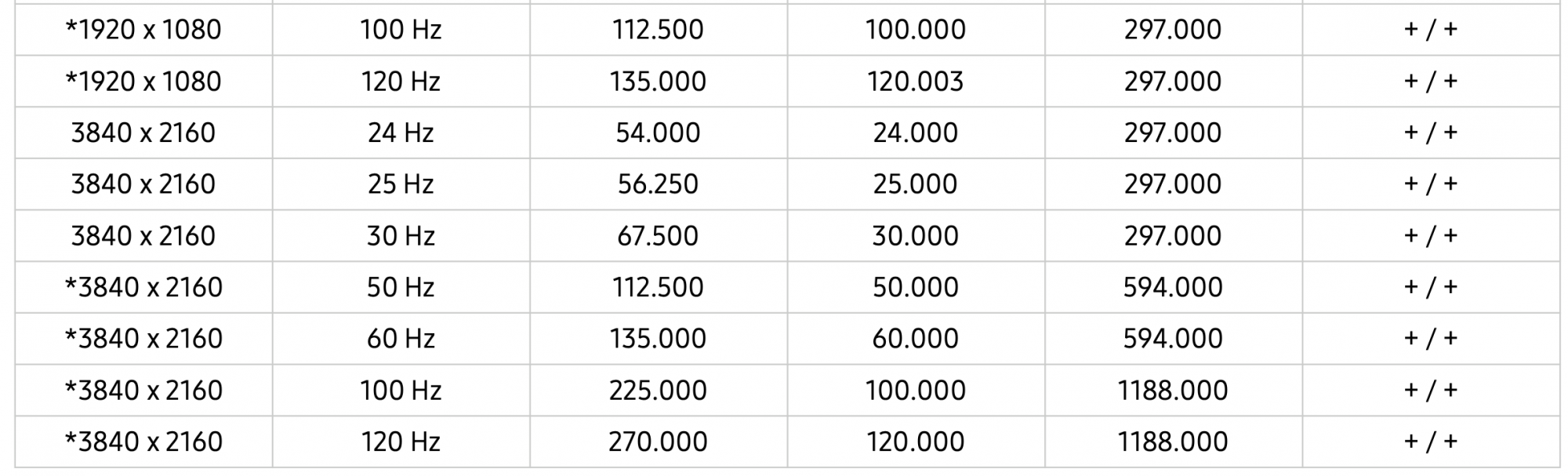The width and height of the screenshot is (1568, 476).
Task: Select the 24.000 vertical frequency cell
Action: (x=915, y=133)
